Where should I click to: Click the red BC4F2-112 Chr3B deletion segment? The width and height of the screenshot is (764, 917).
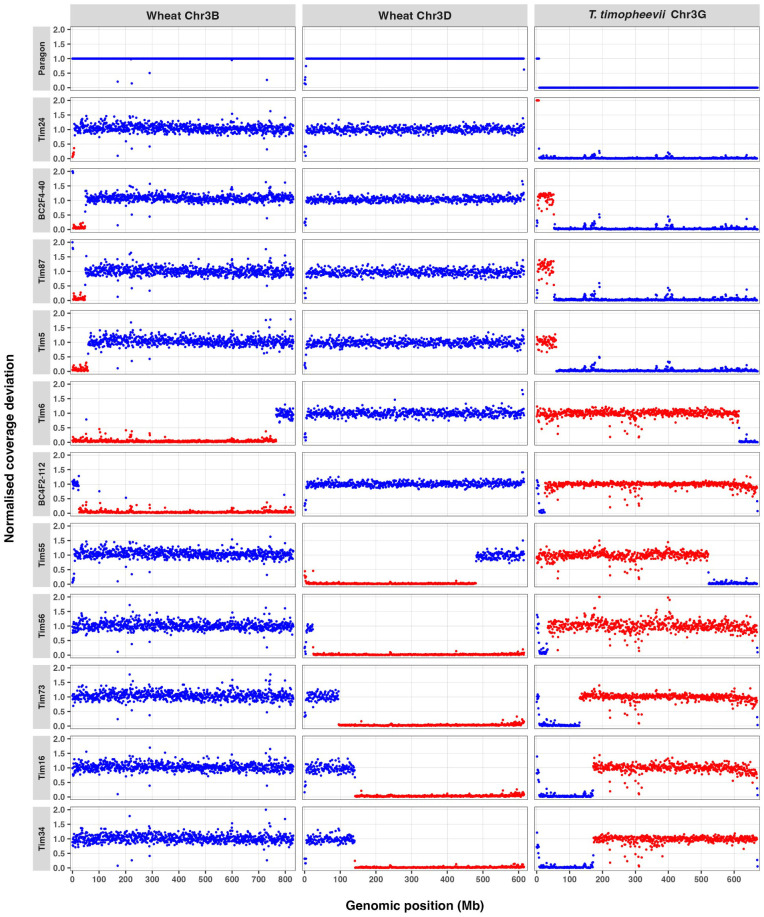coord(186,511)
